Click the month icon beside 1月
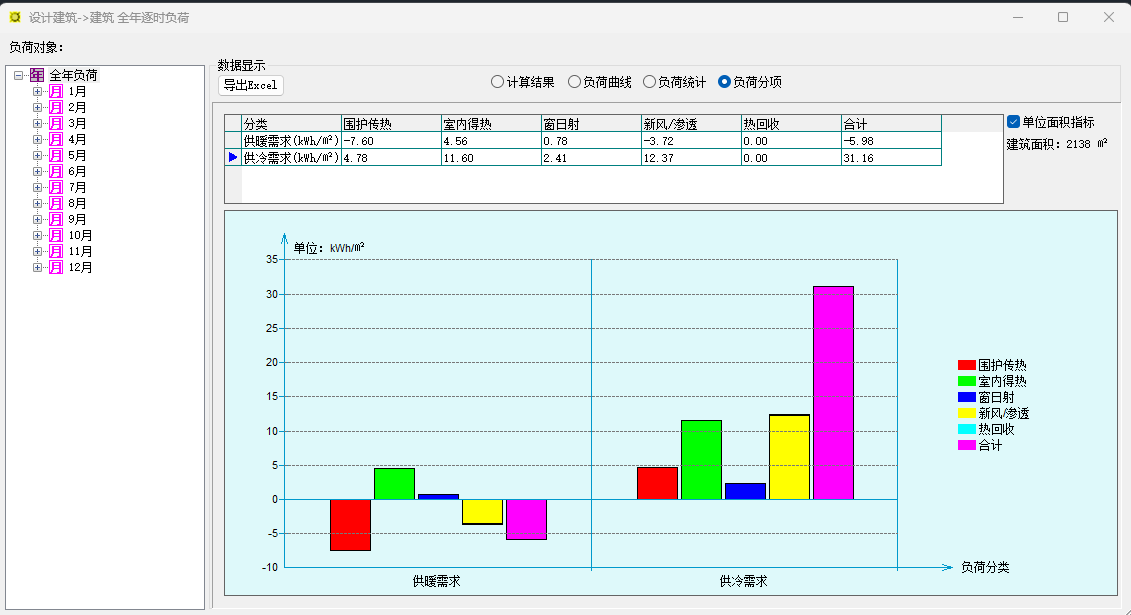This screenshot has height=615, width=1131. click(56, 91)
